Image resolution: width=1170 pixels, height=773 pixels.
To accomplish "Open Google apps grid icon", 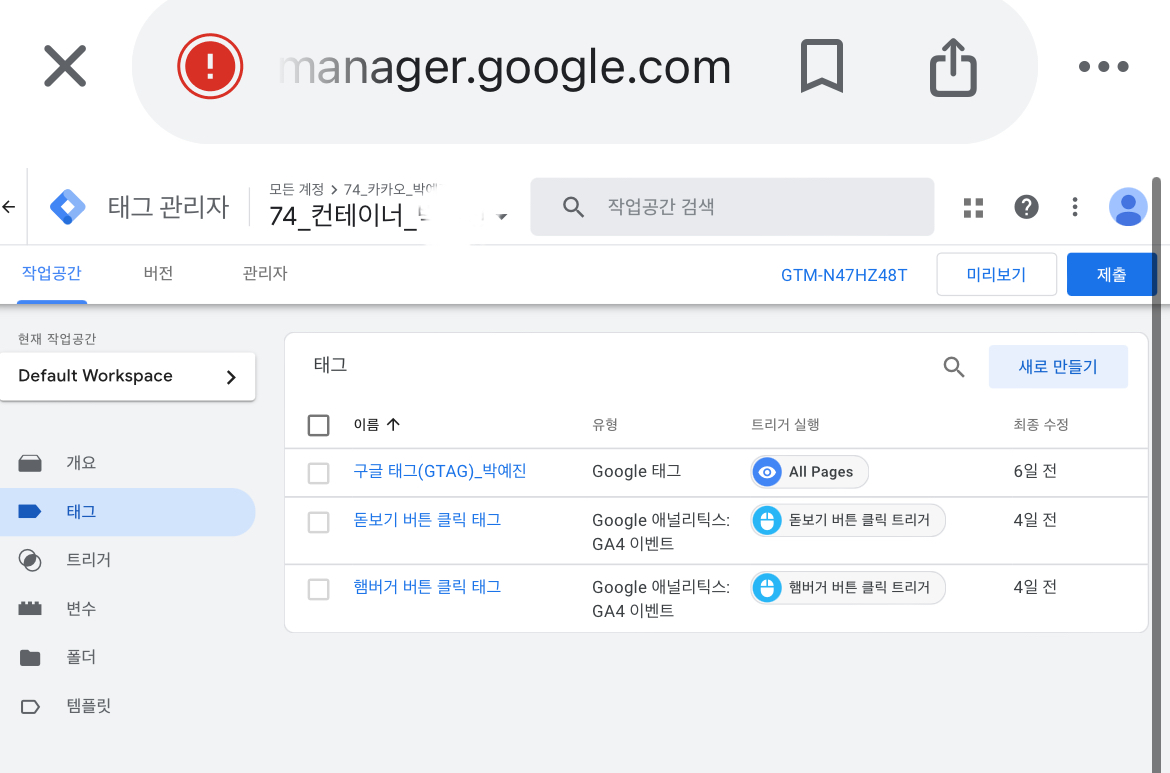I will [x=973, y=207].
